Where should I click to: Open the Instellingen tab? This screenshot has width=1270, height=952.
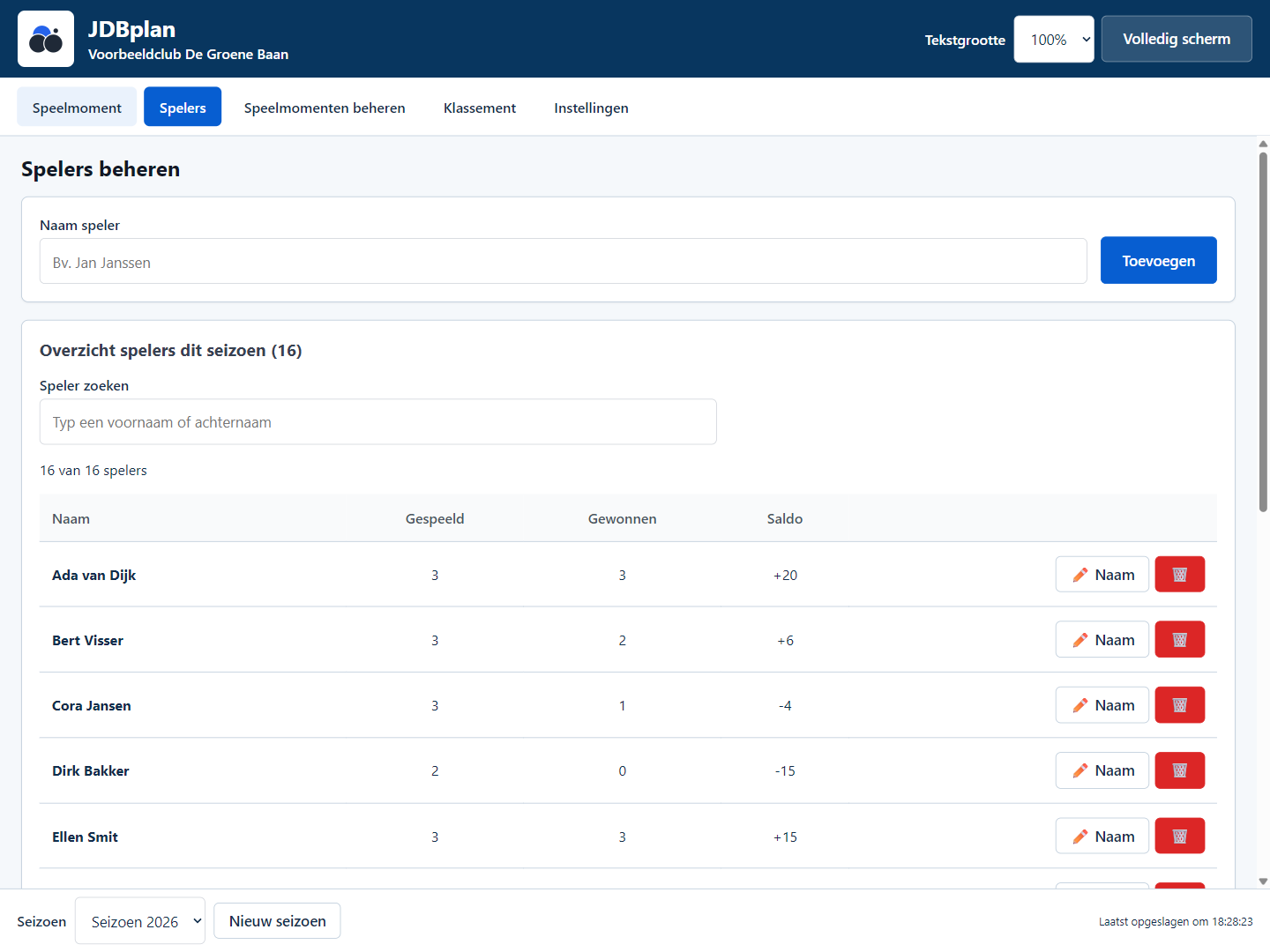point(591,108)
